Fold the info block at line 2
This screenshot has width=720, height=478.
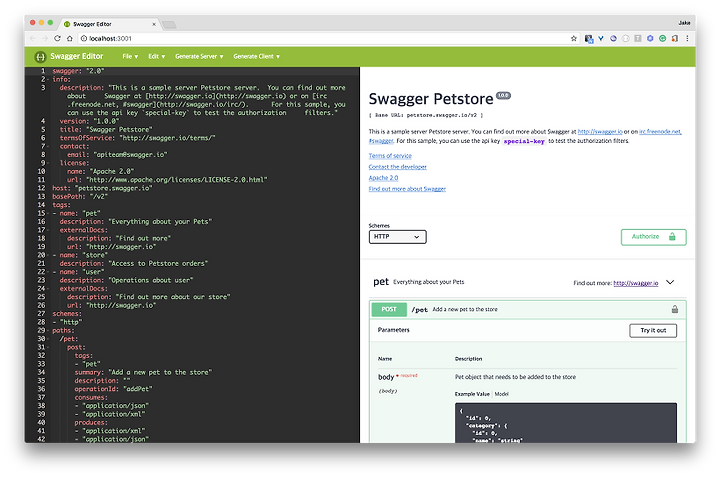48,79
